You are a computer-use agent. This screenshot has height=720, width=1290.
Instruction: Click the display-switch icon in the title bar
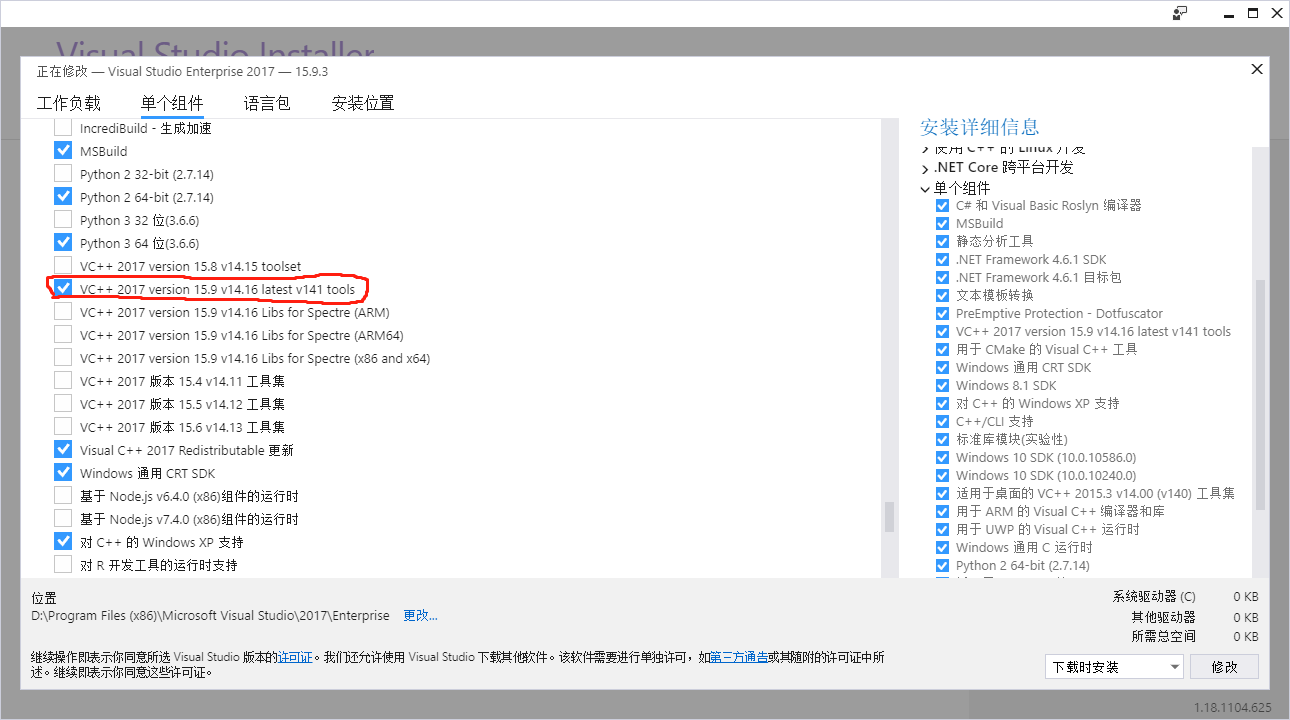tap(1181, 12)
